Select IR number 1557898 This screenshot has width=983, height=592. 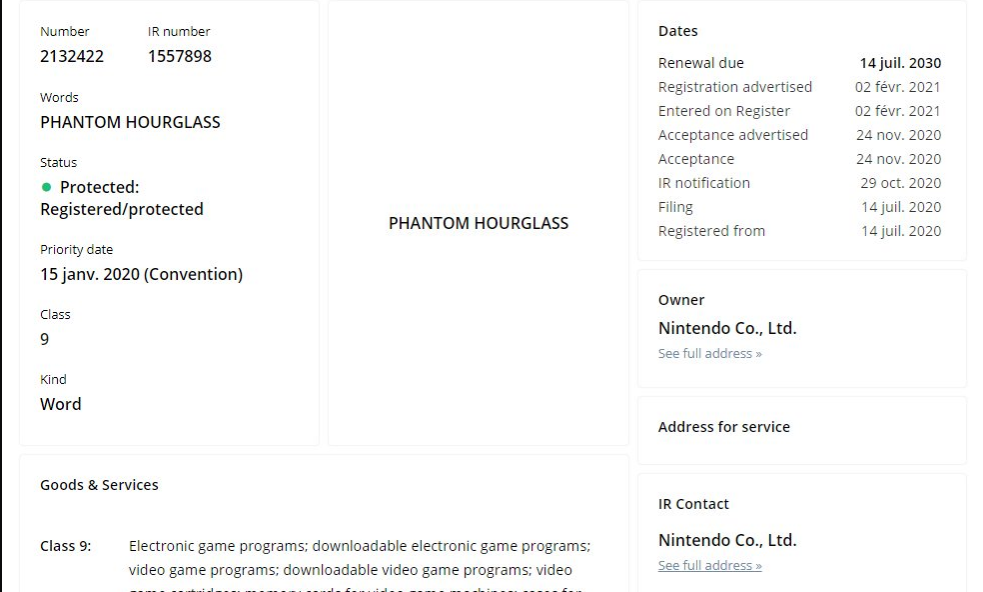click(x=179, y=56)
